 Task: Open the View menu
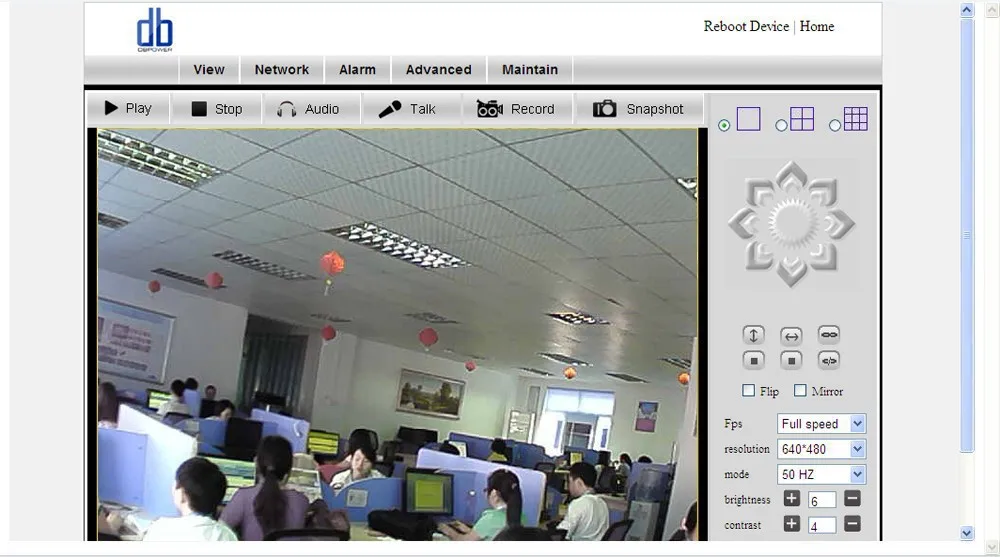tap(209, 70)
